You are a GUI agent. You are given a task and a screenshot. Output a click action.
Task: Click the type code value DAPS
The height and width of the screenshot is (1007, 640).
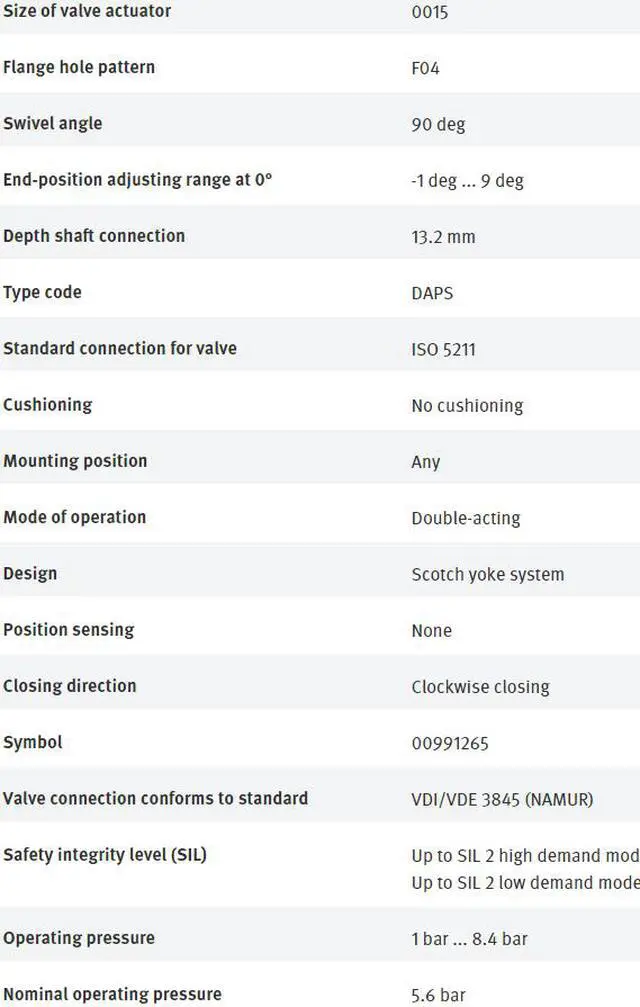coord(432,293)
